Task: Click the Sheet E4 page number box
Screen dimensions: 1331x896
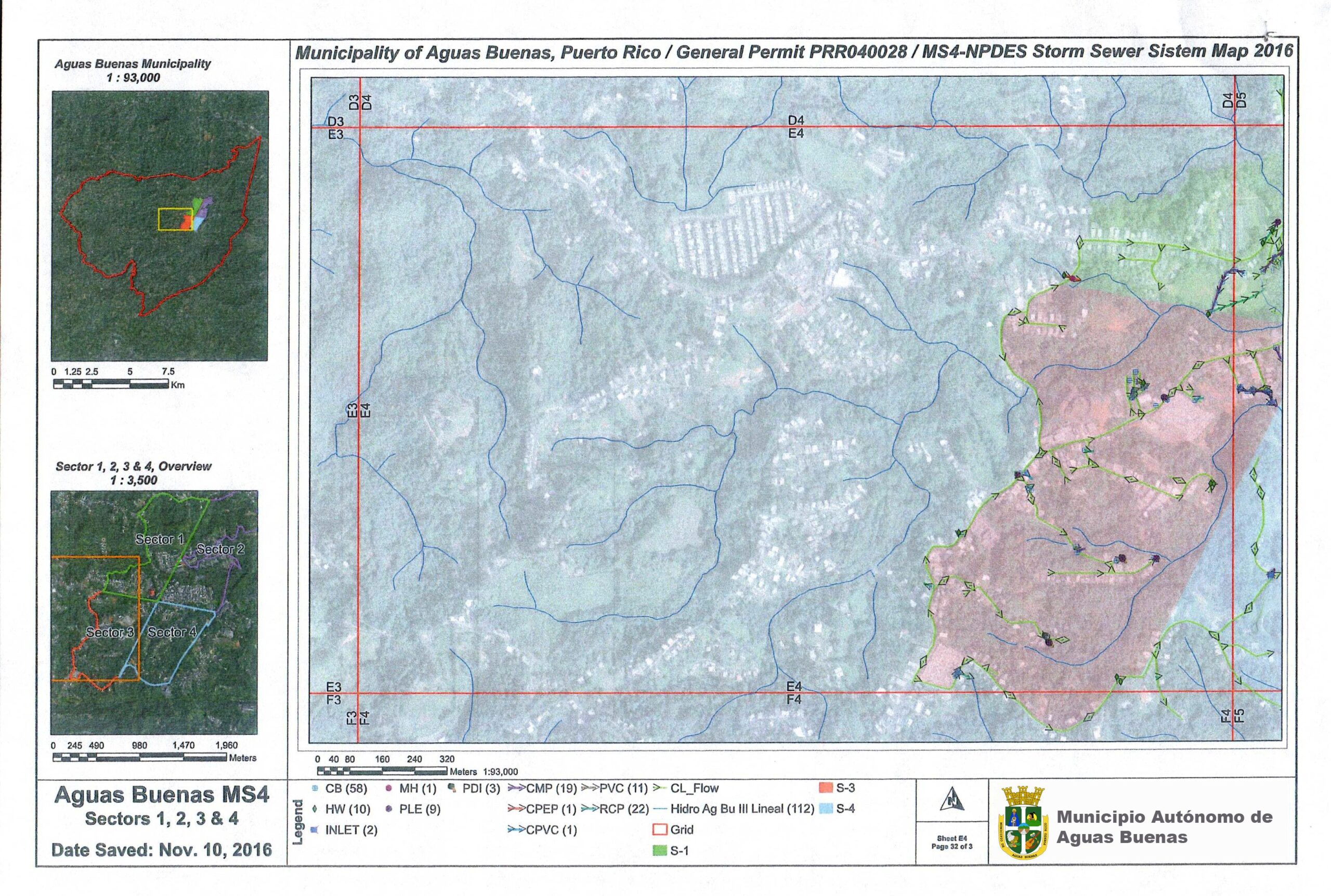Action: click(951, 843)
